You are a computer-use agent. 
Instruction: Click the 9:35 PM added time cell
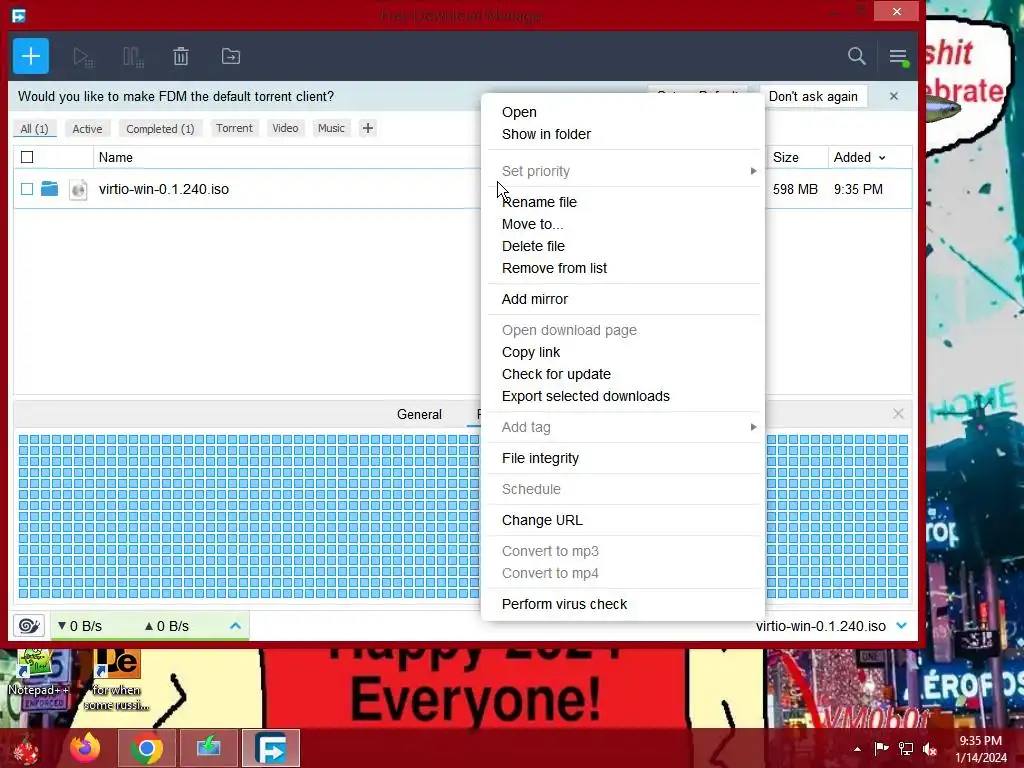pos(858,189)
